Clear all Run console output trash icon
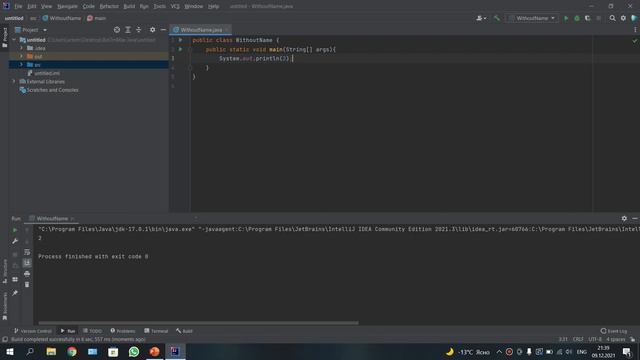This screenshot has width=640, height=360. click(x=27, y=284)
